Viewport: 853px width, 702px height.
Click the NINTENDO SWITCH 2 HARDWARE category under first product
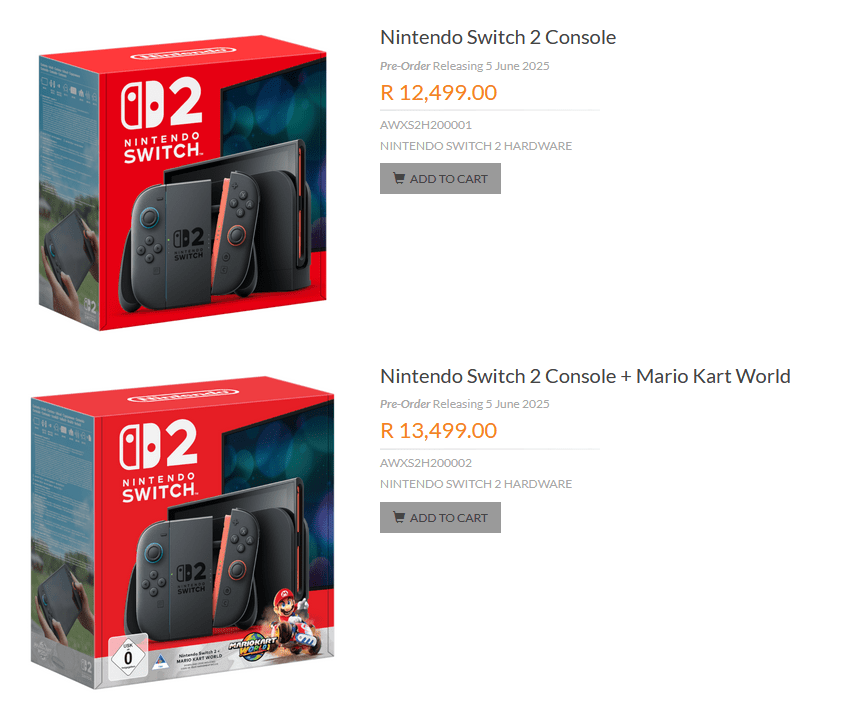[475, 145]
